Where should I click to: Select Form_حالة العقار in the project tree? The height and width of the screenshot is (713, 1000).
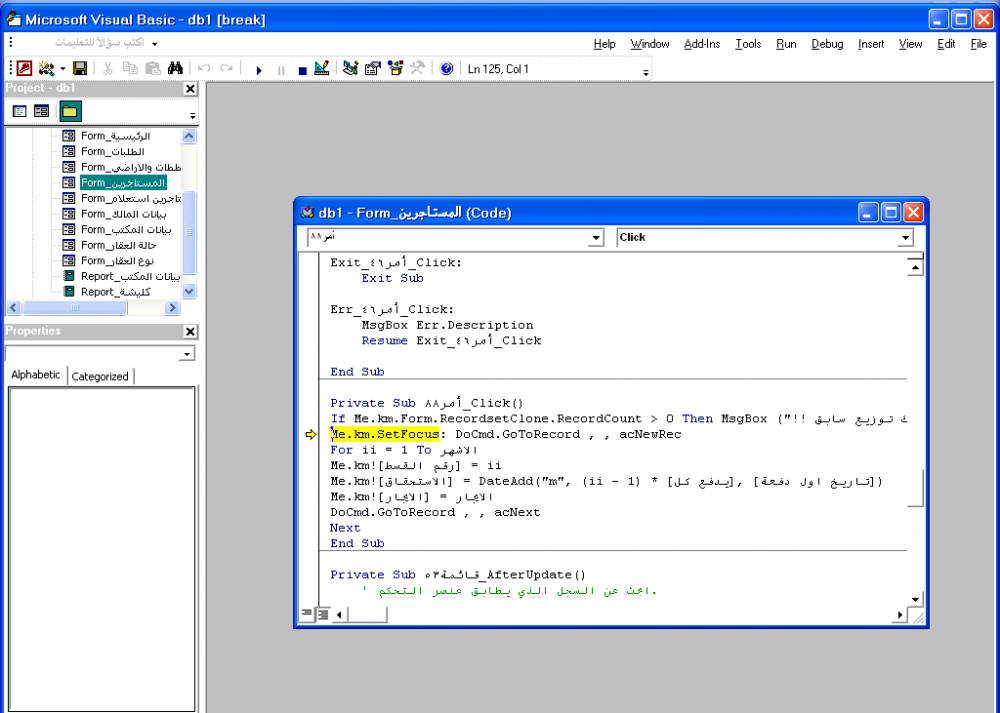pyautogui.click(x=118, y=245)
